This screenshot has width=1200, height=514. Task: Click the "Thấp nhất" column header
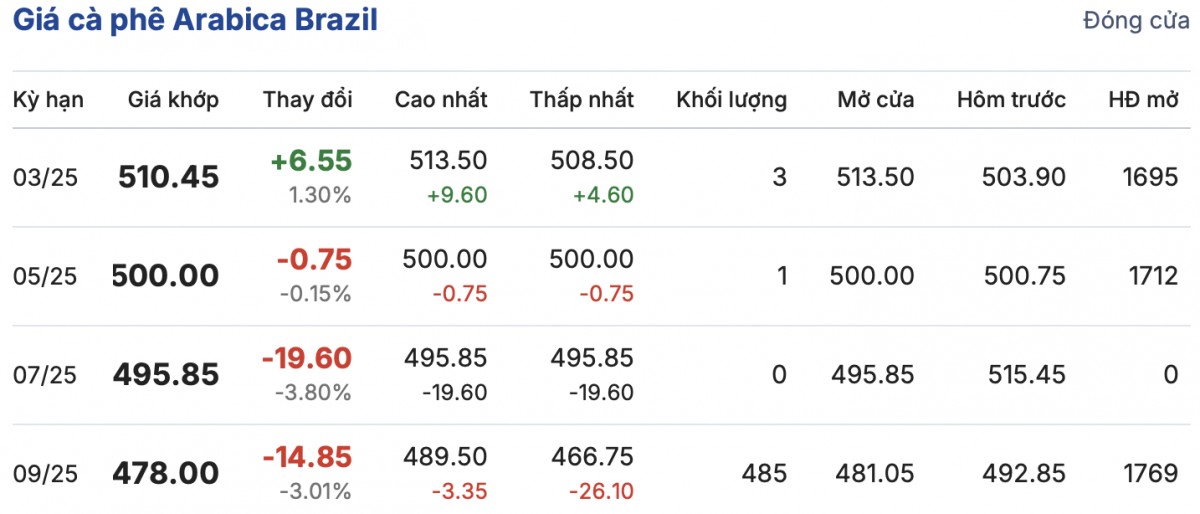click(582, 99)
